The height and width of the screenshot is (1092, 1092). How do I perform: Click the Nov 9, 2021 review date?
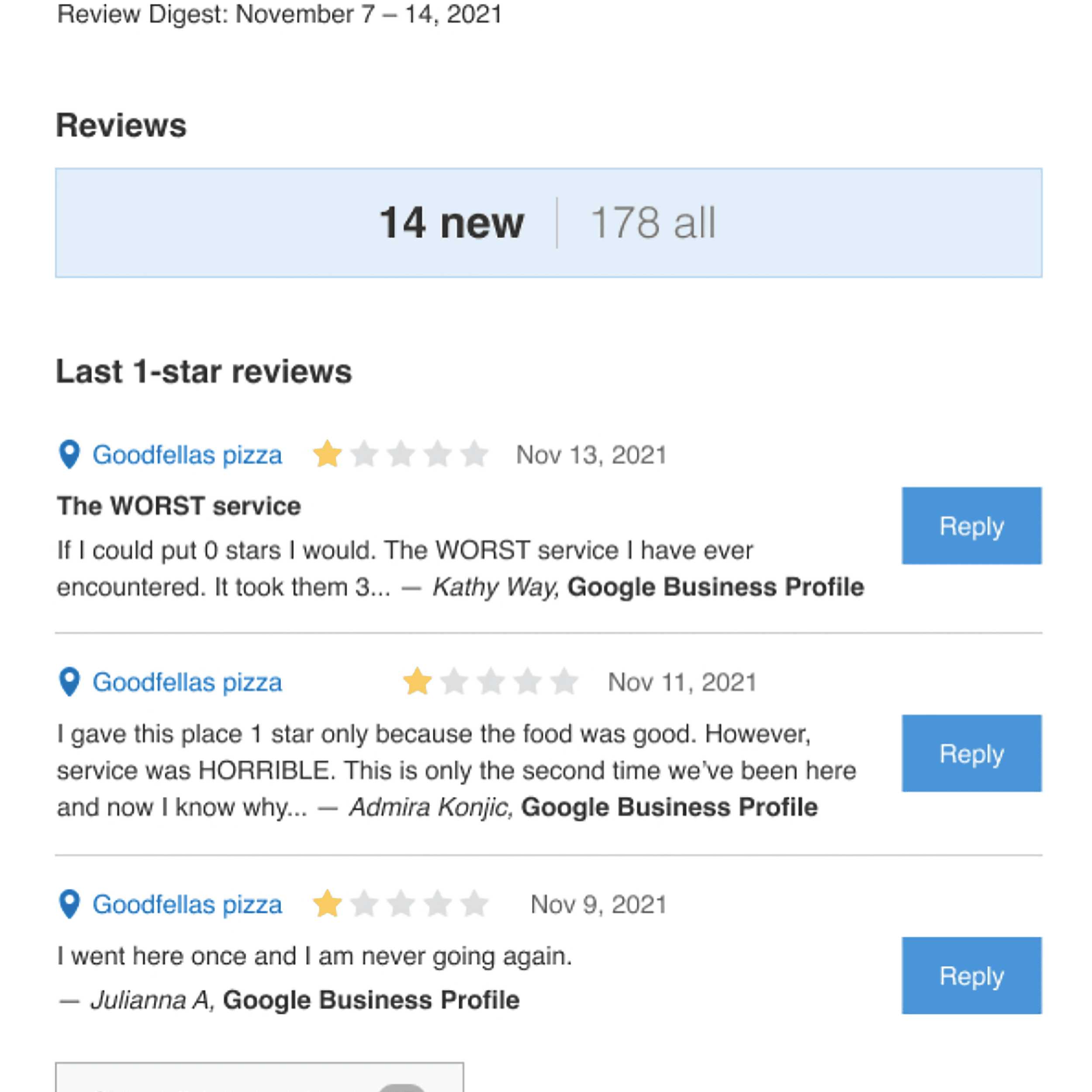[x=598, y=904]
